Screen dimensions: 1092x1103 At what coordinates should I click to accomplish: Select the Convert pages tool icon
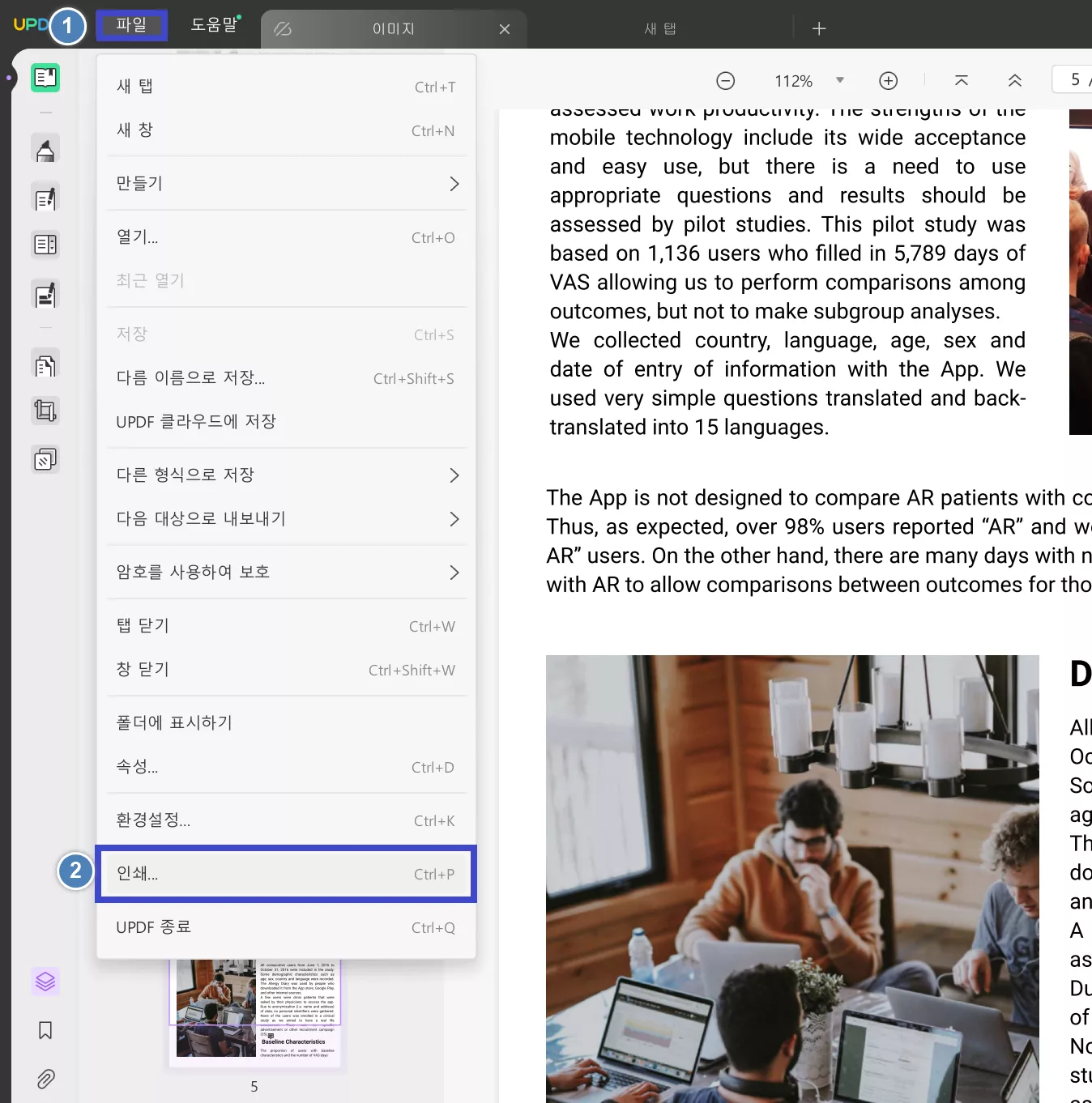tap(45, 365)
